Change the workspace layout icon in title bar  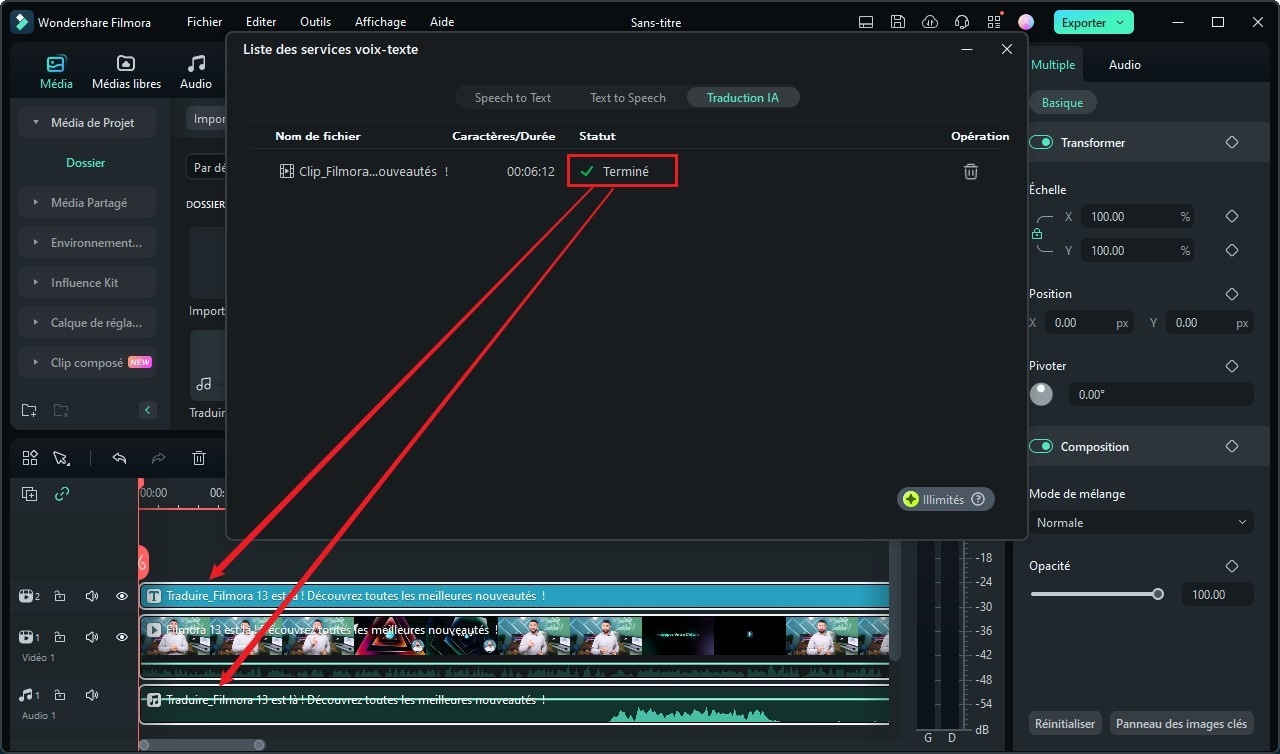point(866,22)
